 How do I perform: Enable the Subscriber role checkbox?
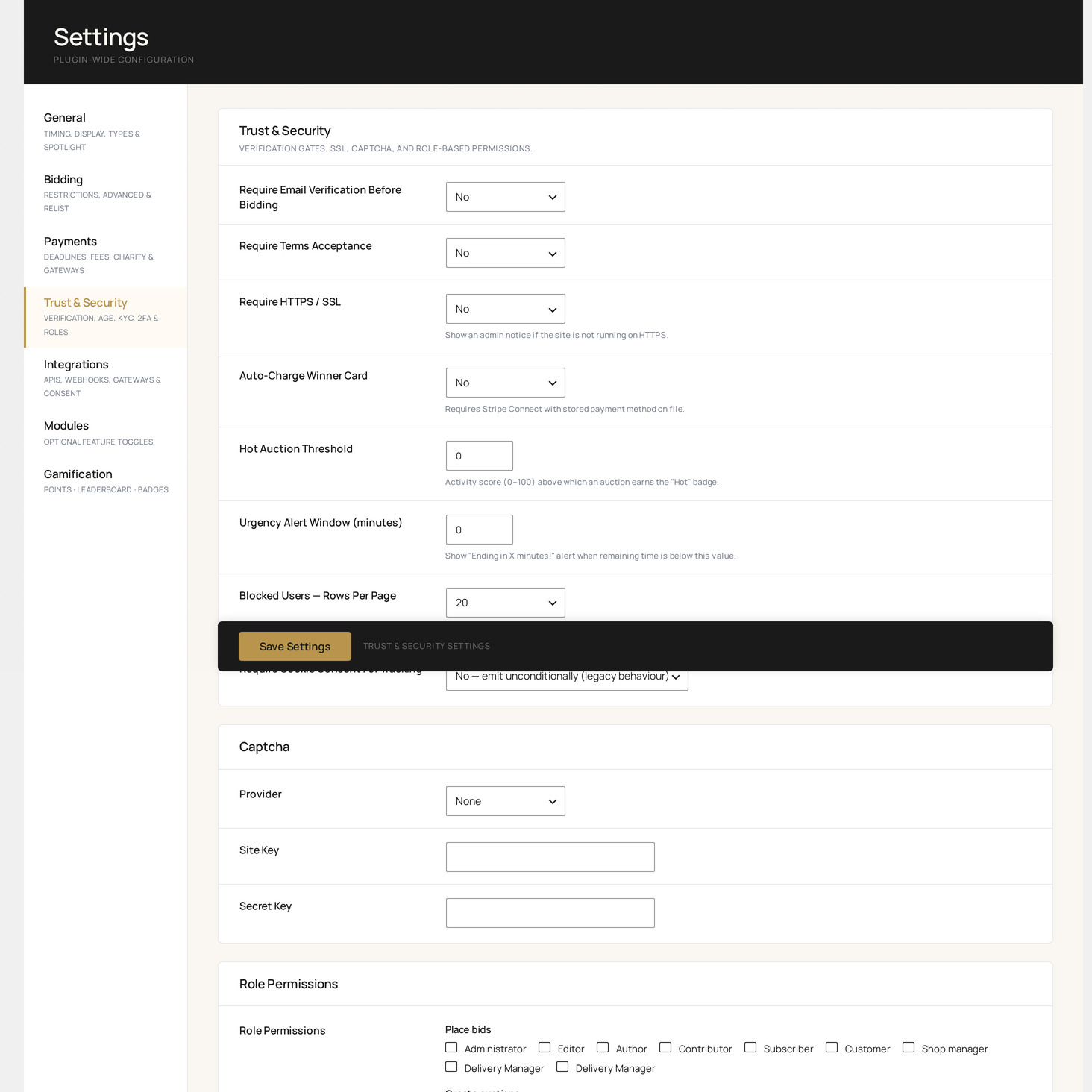coord(750,1047)
